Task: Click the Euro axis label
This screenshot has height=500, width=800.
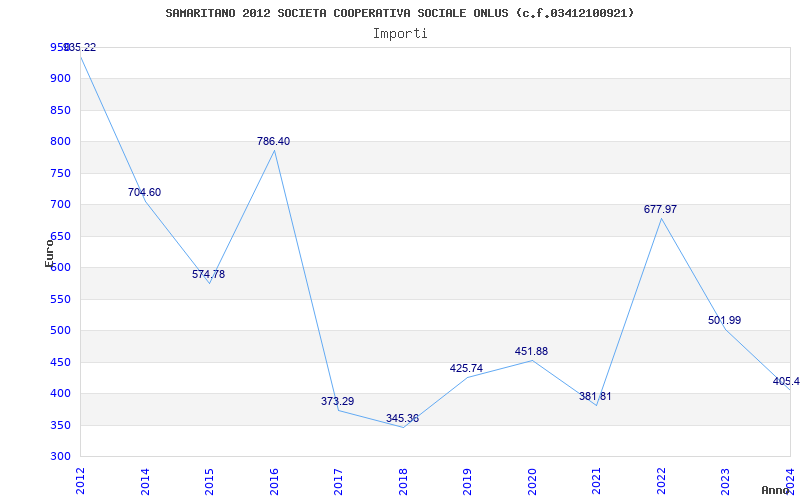Action: (49, 253)
